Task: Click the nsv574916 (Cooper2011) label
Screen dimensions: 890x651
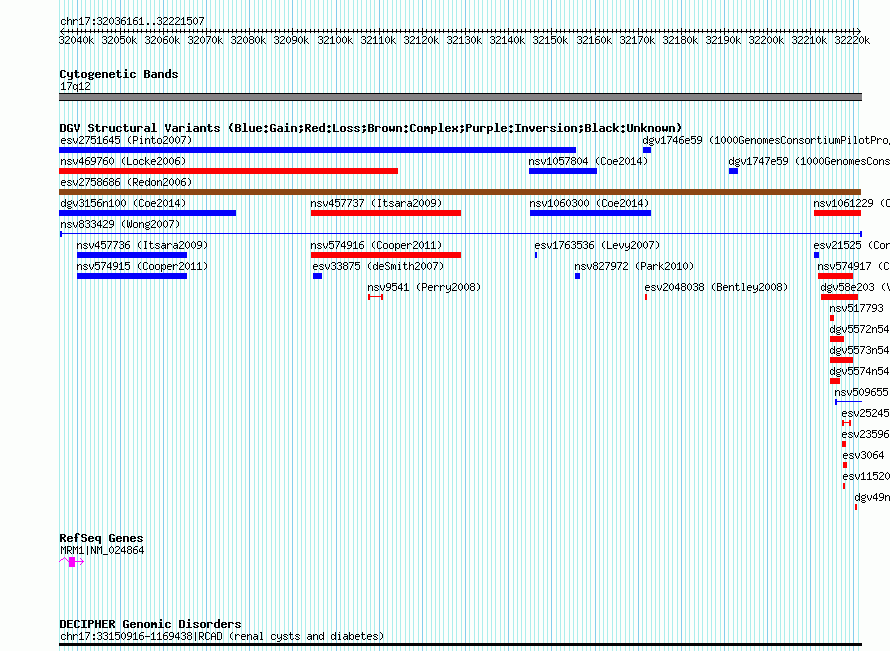Action: 376,245
